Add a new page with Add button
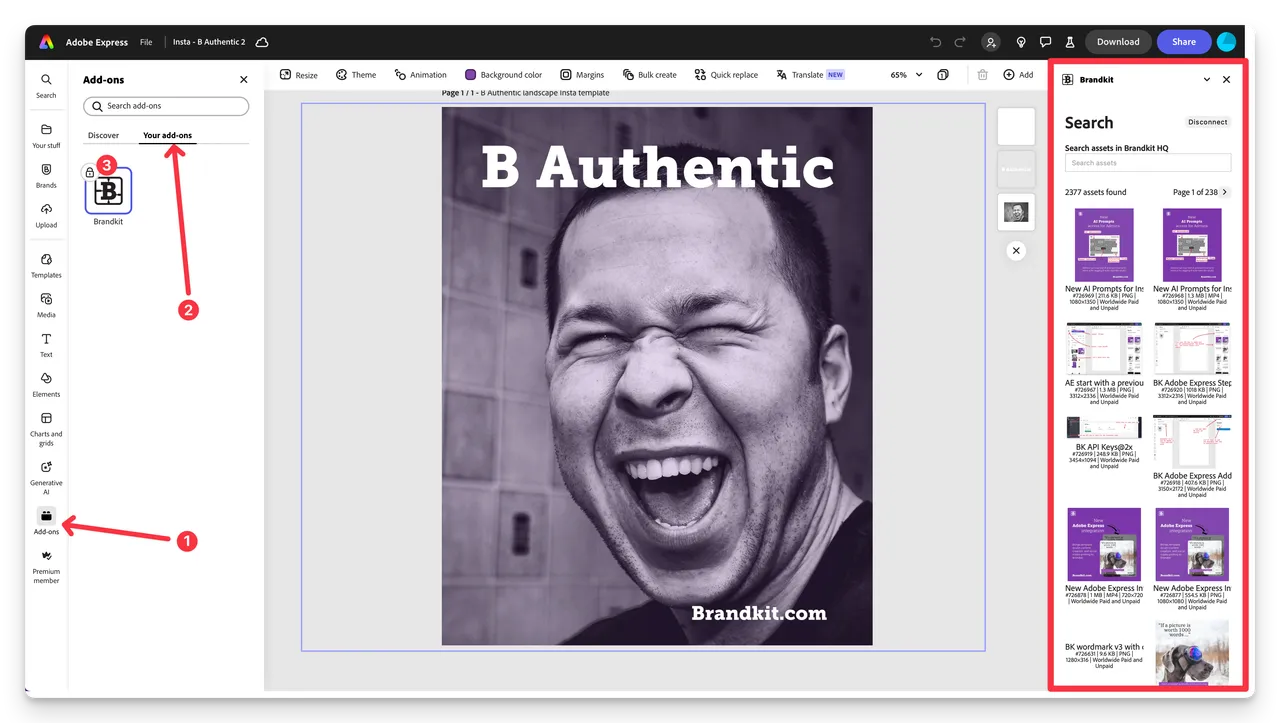Viewport: 1280px width, 723px height. point(1018,75)
